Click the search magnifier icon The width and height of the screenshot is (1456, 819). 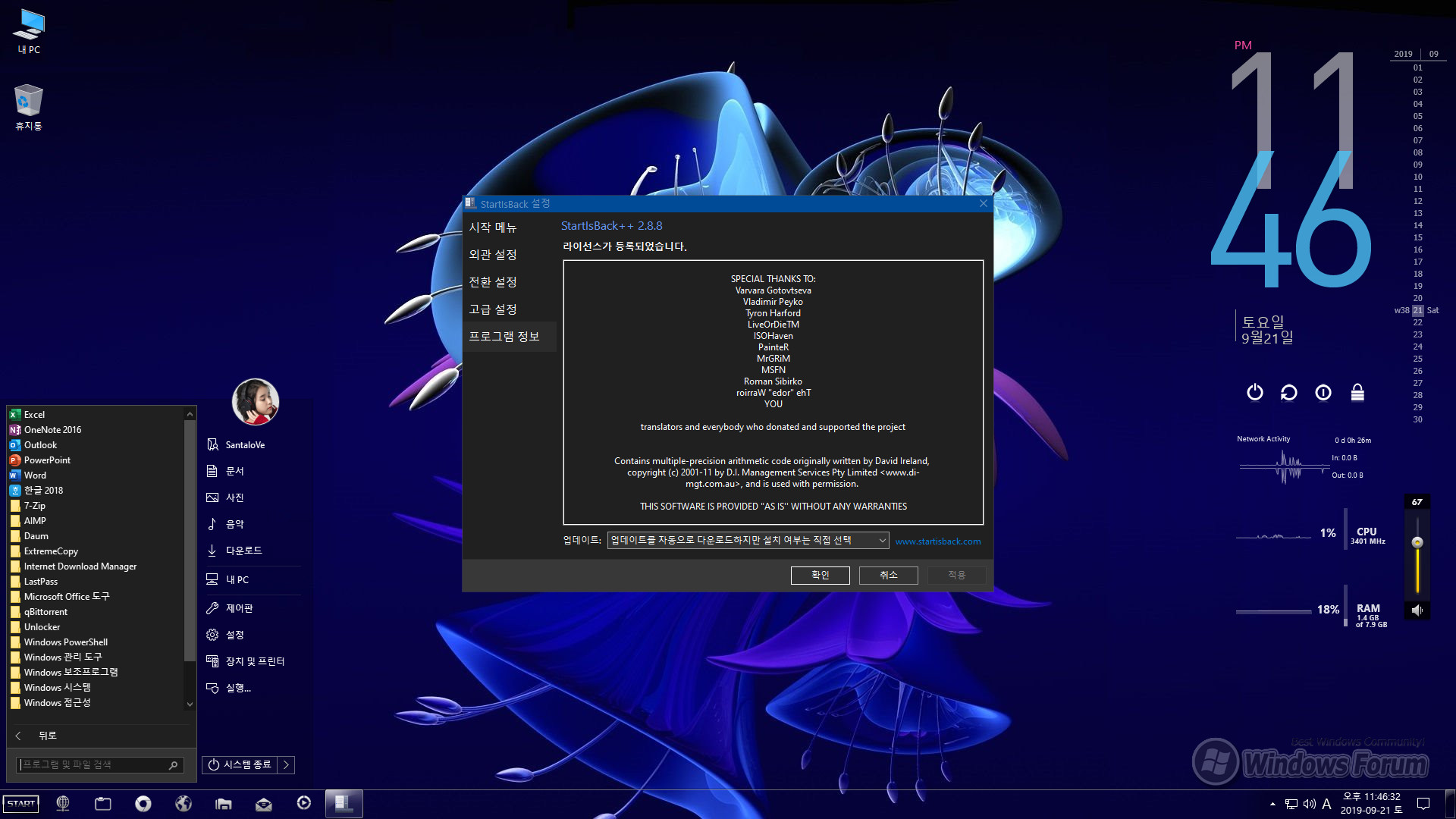[x=174, y=765]
